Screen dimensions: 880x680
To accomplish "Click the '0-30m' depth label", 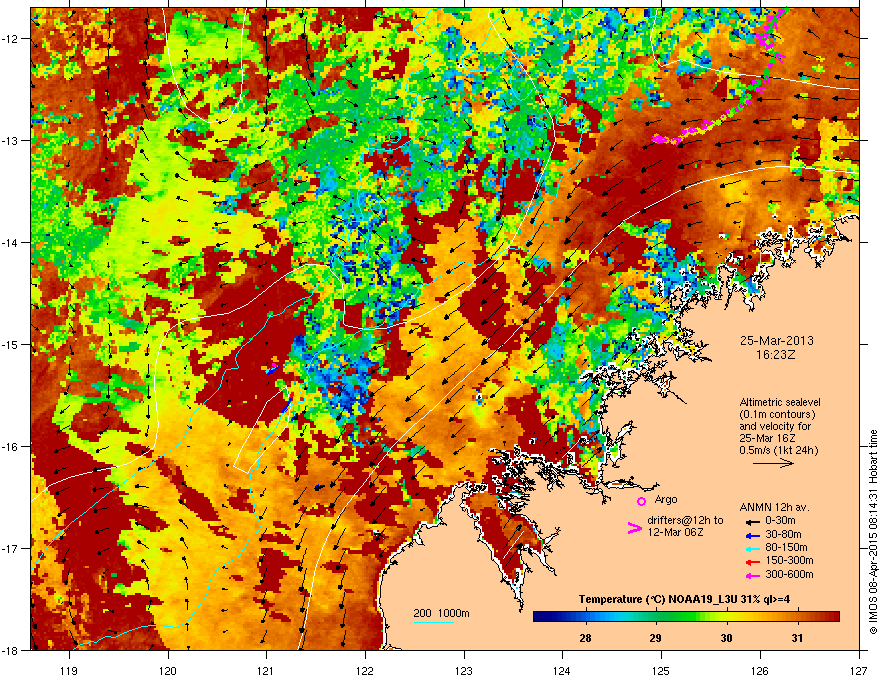I will (x=780, y=521).
